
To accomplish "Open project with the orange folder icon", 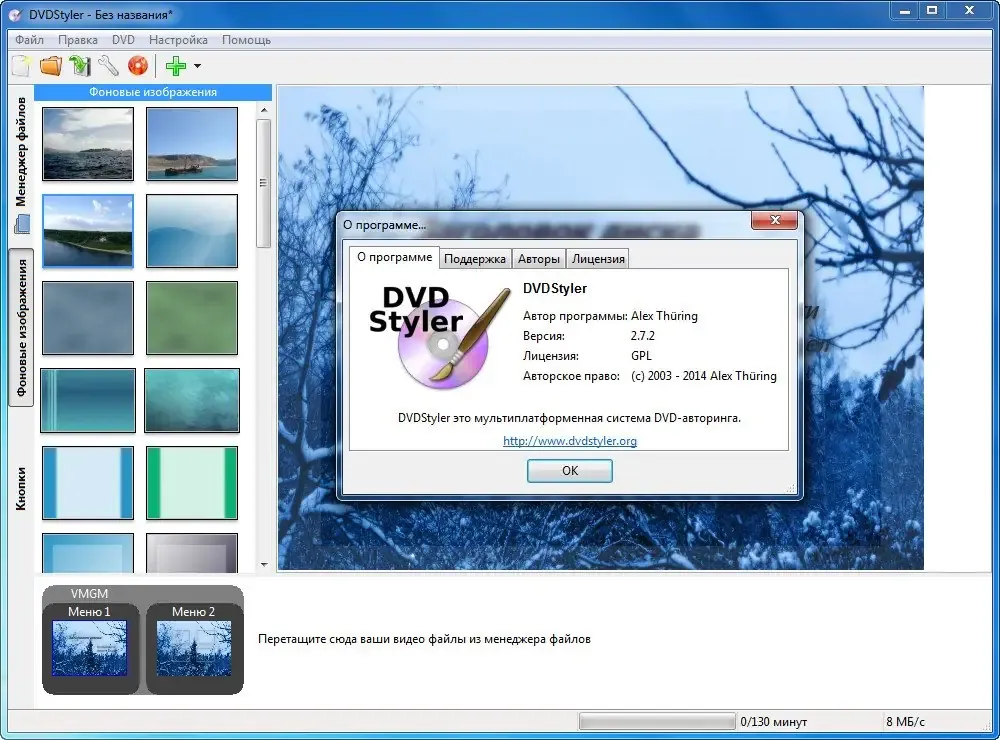I will click(x=51, y=66).
